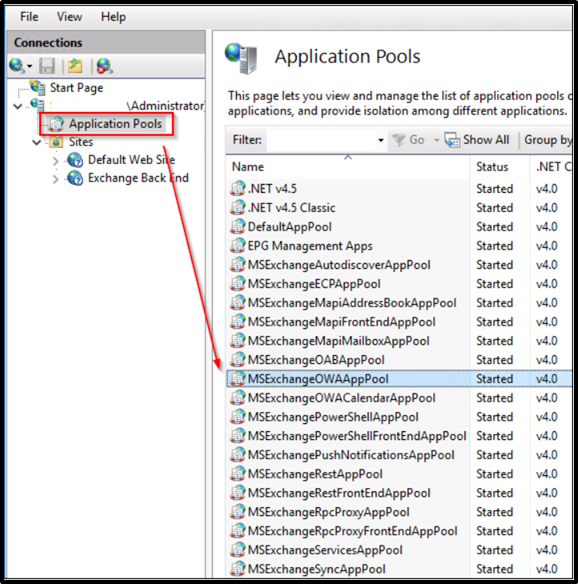Screen dimensions: 578x584
Task: Click the delete connection icon with red X
Action: pyautogui.click(x=105, y=66)
